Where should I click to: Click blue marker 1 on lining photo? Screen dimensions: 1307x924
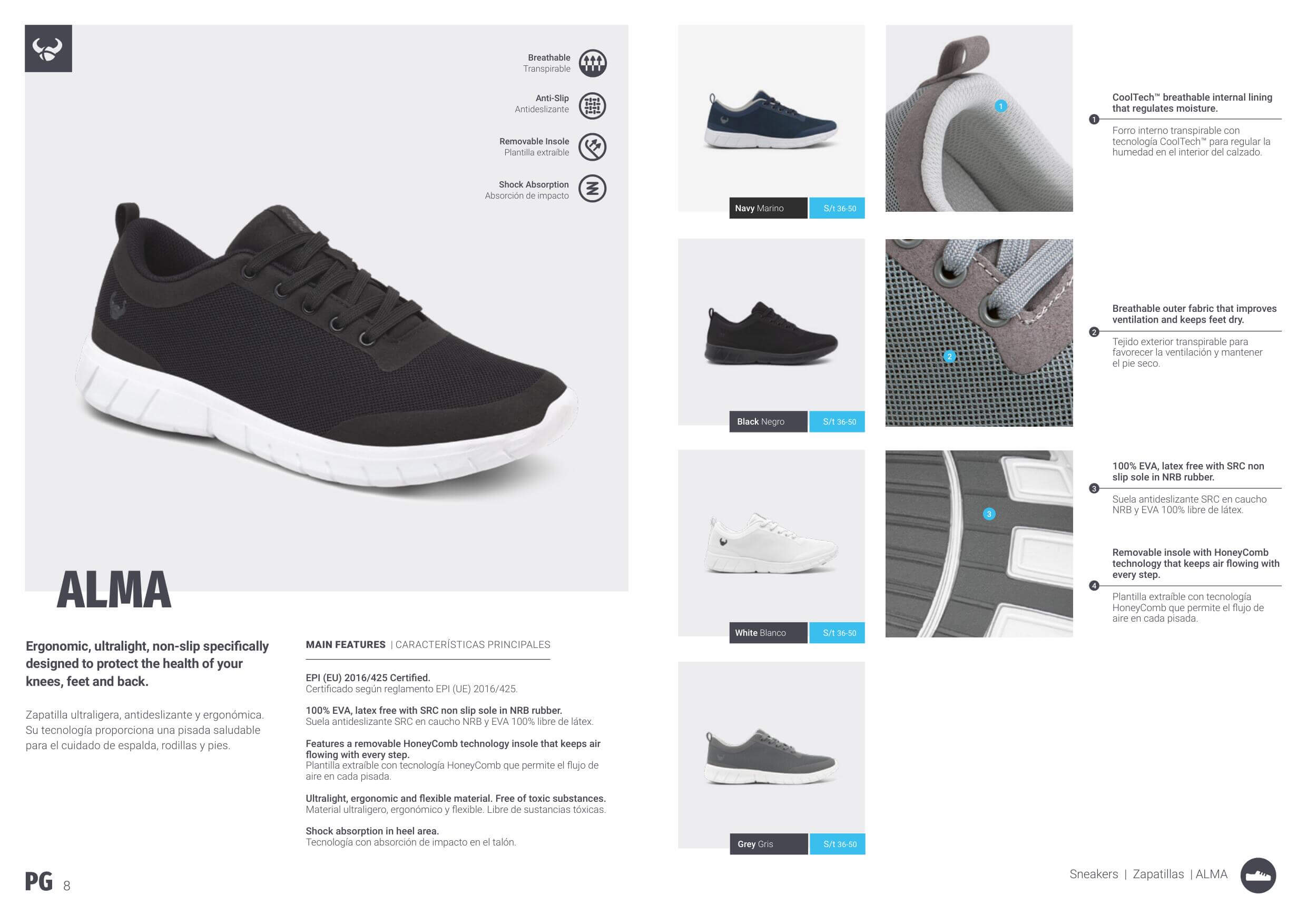coord(1001,106)
